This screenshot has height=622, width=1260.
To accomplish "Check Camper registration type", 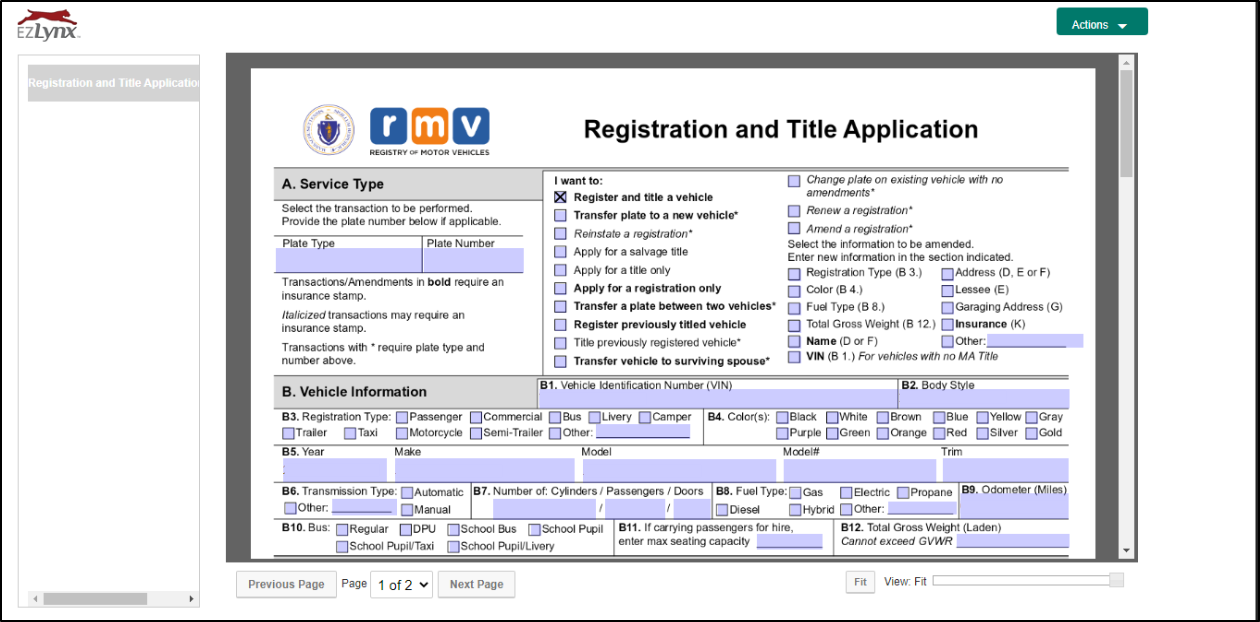I will coord(645,417).
